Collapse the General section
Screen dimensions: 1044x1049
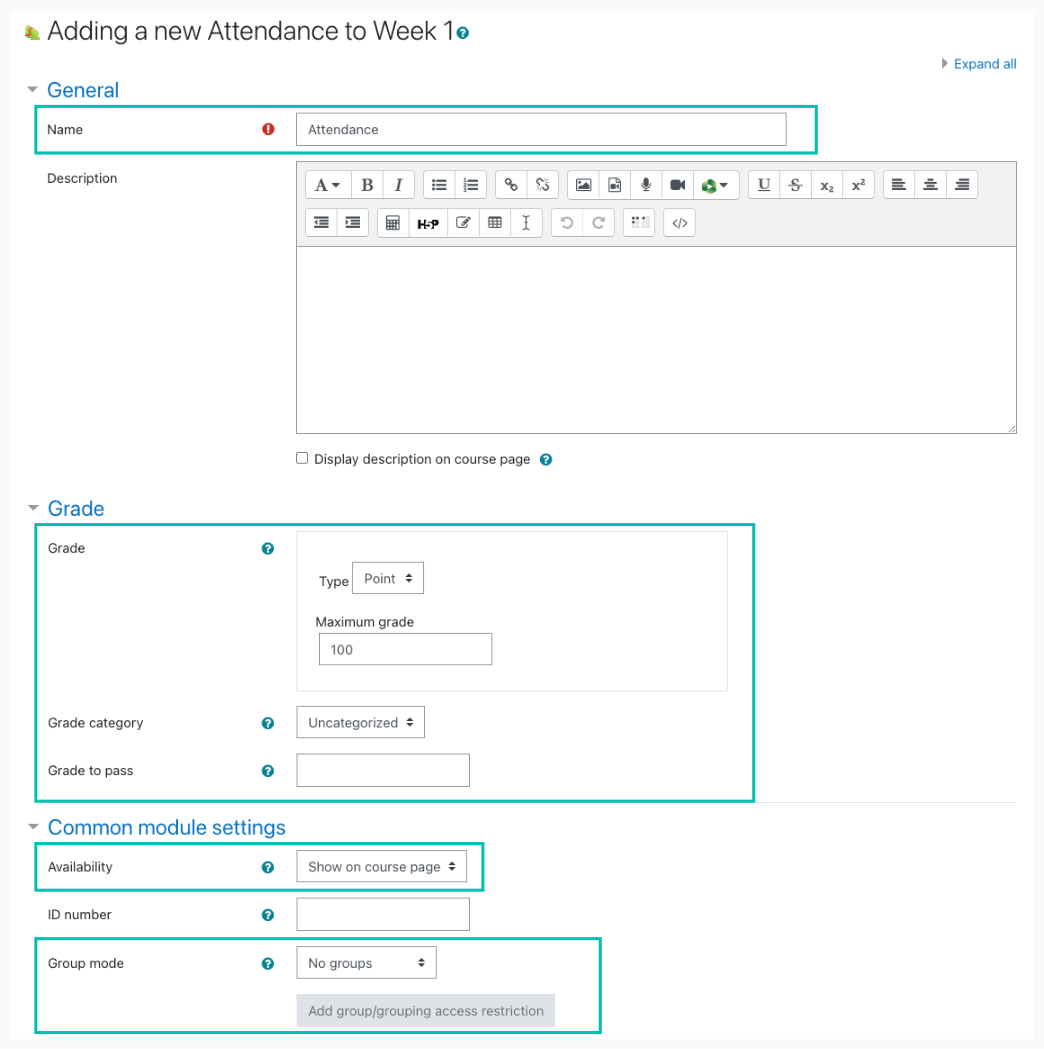[33, 89]
